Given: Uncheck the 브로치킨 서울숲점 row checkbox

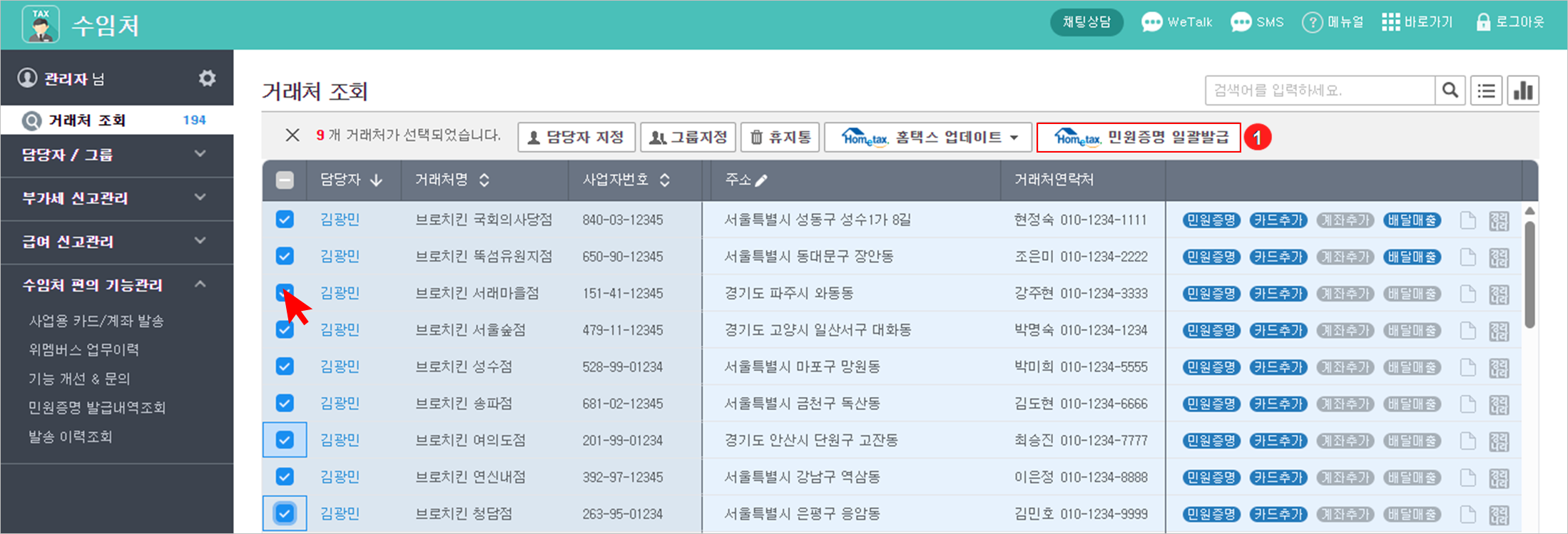Looking at the screenshot, I should click(x=285, y=329).
